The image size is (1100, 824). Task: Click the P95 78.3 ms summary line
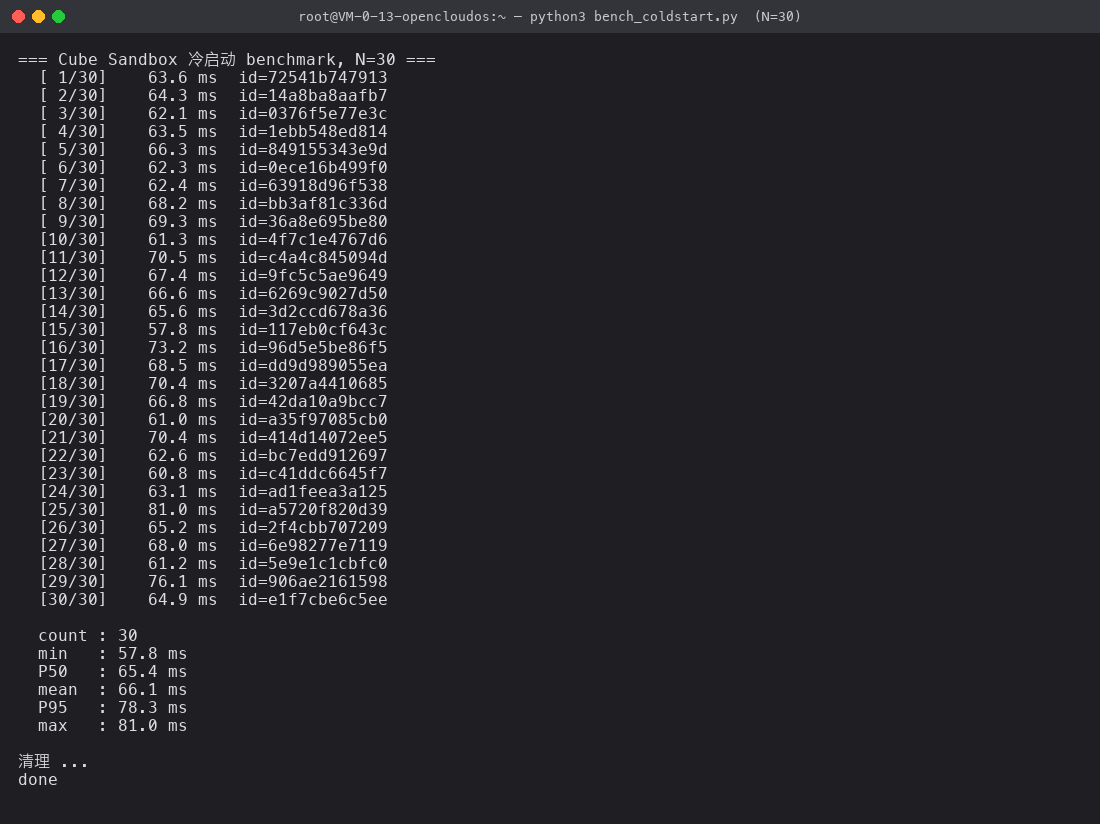(112, 708)
